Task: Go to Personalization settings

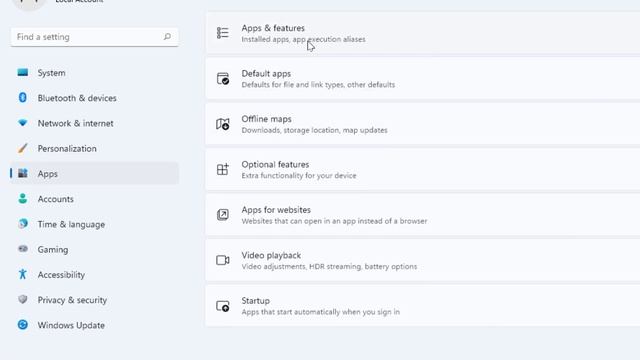Action: coord(95,149)
